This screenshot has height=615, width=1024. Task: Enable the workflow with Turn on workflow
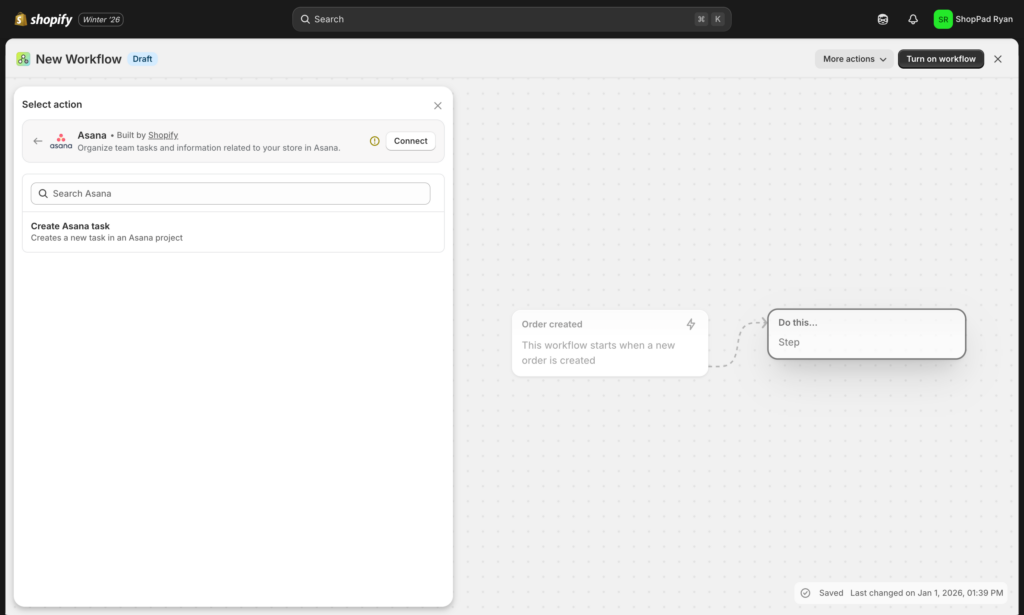[x=940, y=58]
